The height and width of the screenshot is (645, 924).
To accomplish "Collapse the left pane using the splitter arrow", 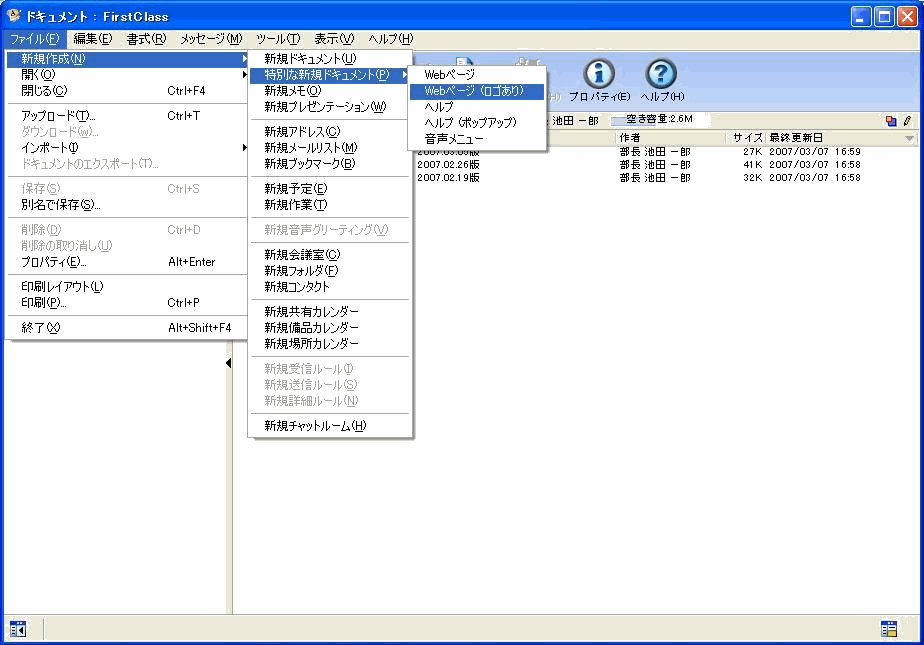I will pos(228,363).
